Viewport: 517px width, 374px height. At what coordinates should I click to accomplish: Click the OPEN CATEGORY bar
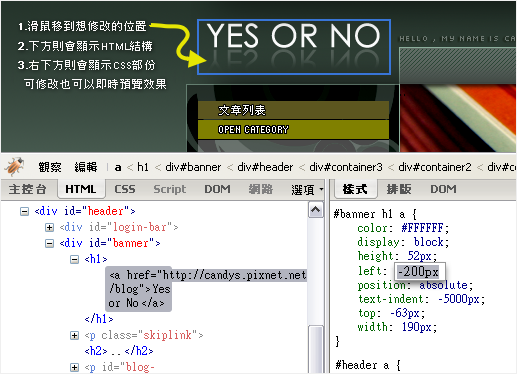tap(293, 129)
